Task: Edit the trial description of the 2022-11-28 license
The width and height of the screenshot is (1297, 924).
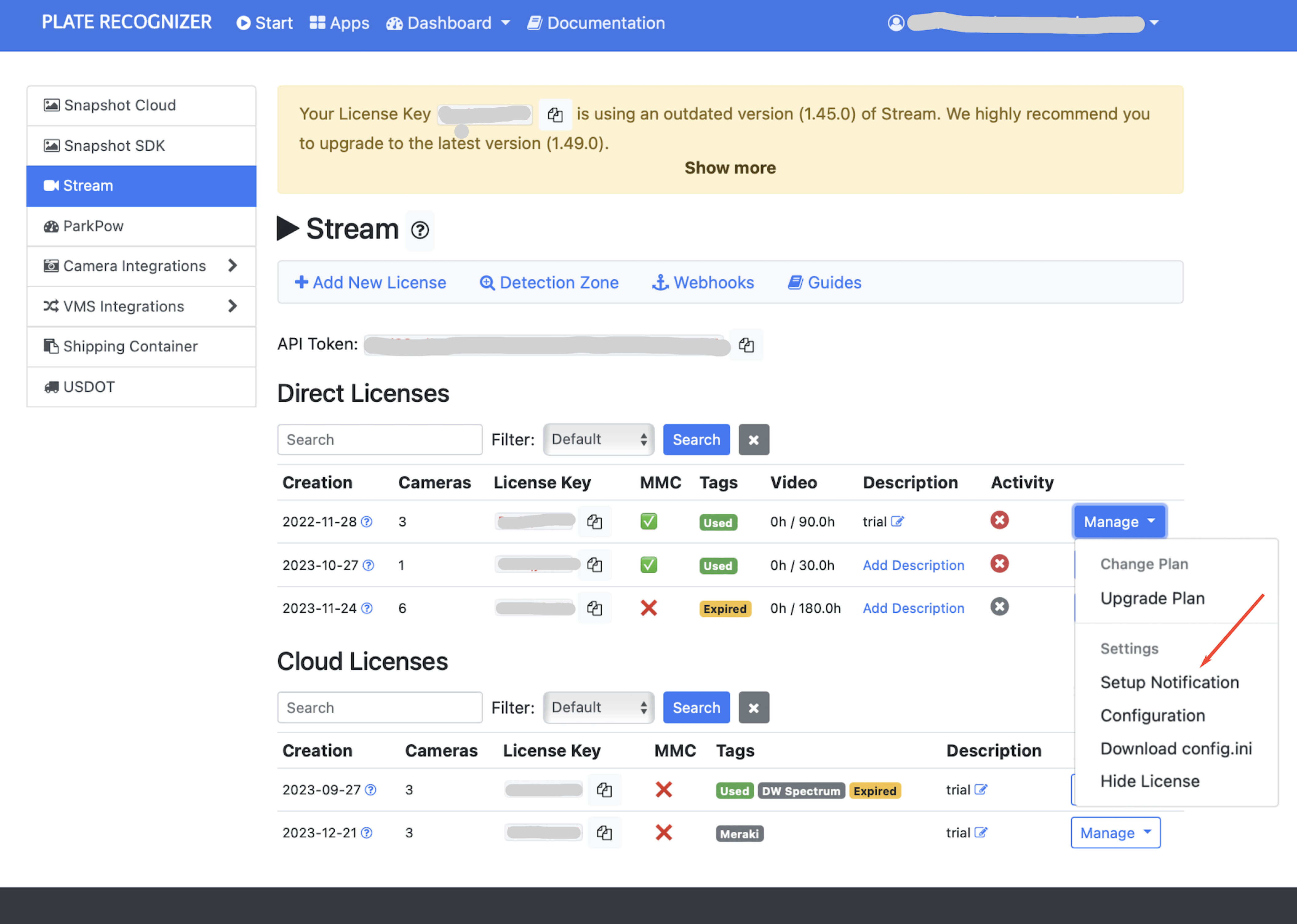Action: click(897, 521)
